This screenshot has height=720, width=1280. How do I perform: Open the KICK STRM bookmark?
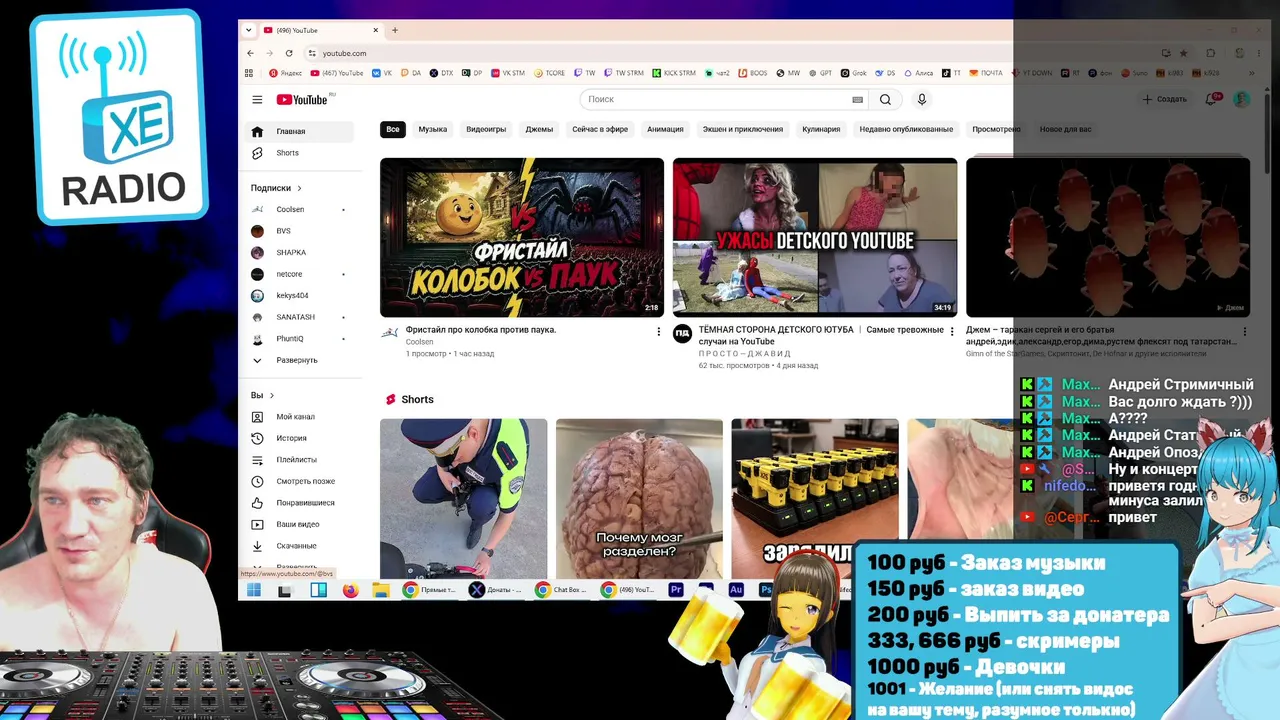click(674, 73)
